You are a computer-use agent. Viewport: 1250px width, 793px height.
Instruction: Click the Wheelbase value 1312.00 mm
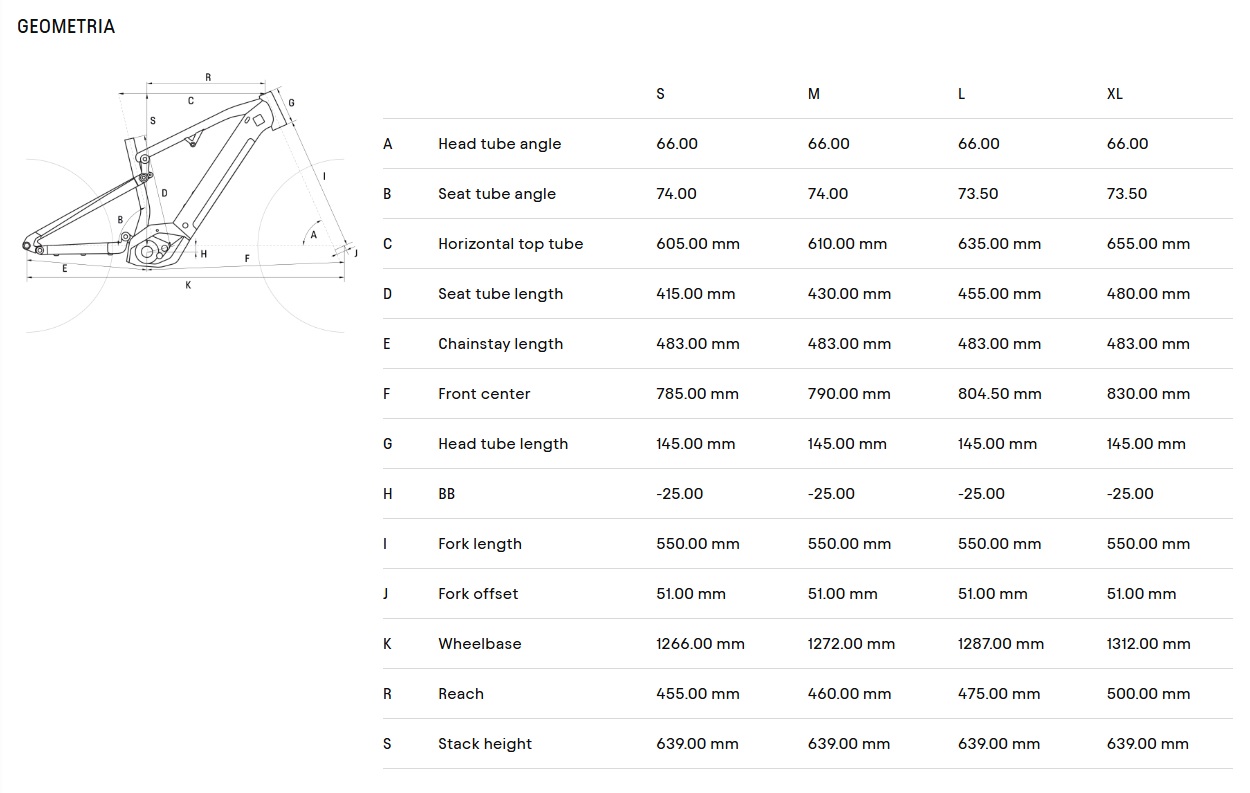point(1149,644)
